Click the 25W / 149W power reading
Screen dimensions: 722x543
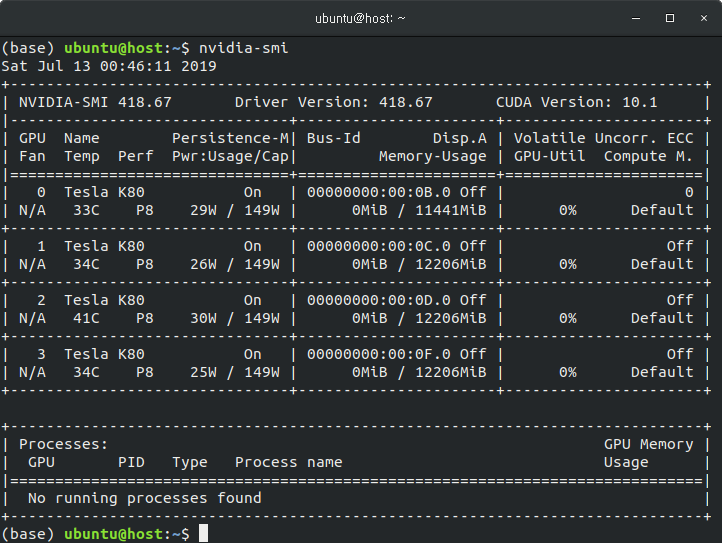point(235,372)
